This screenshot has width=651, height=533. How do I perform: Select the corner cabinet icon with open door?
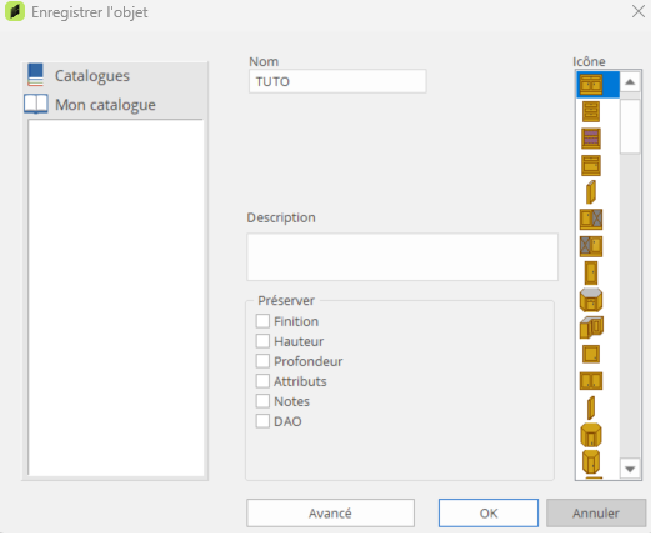[591, 326]
